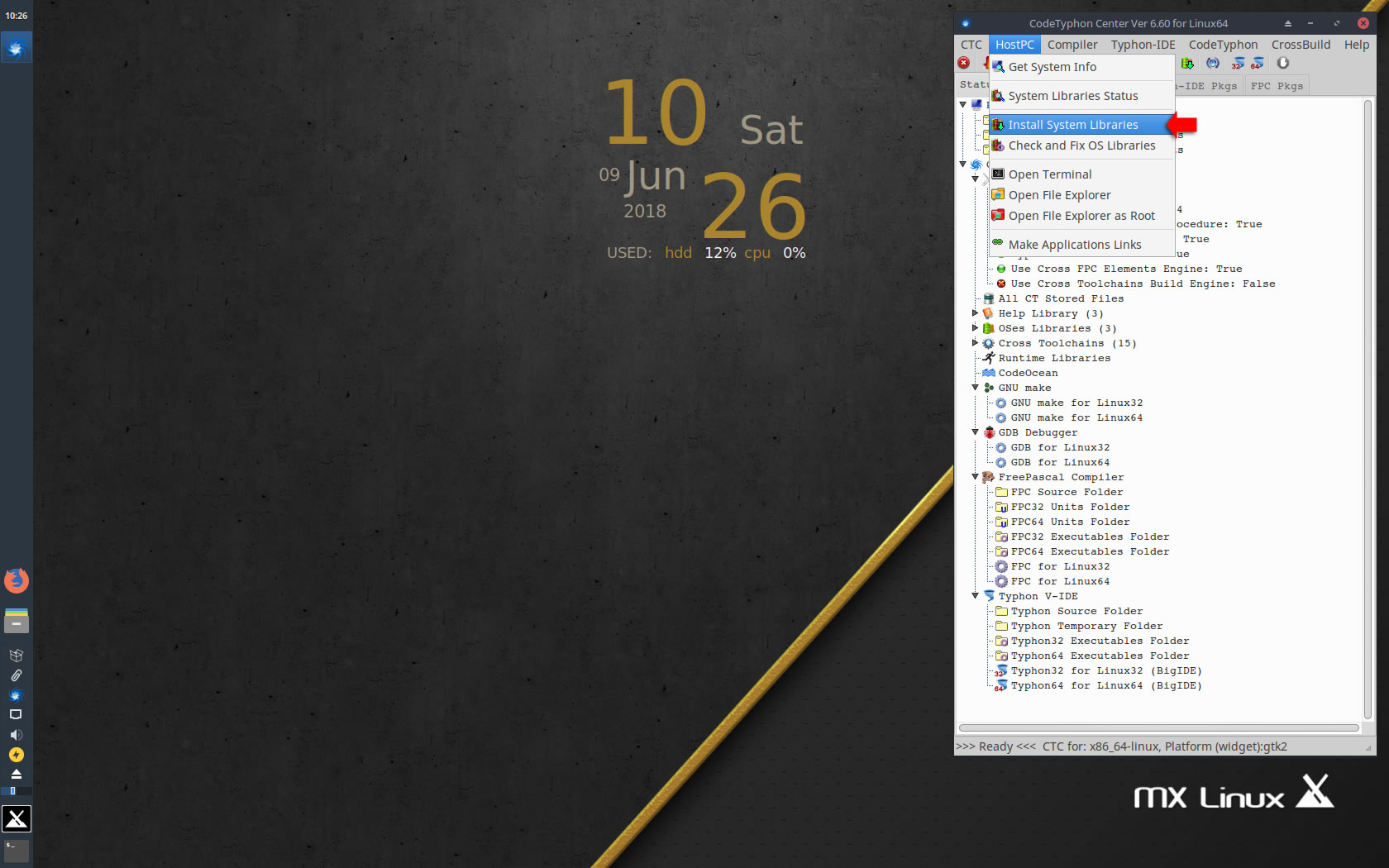The width and height of the screenshot is (1389, 868).
Task: Click the red Open File Explorer as Root icon
Action: [x=998, y=216]
